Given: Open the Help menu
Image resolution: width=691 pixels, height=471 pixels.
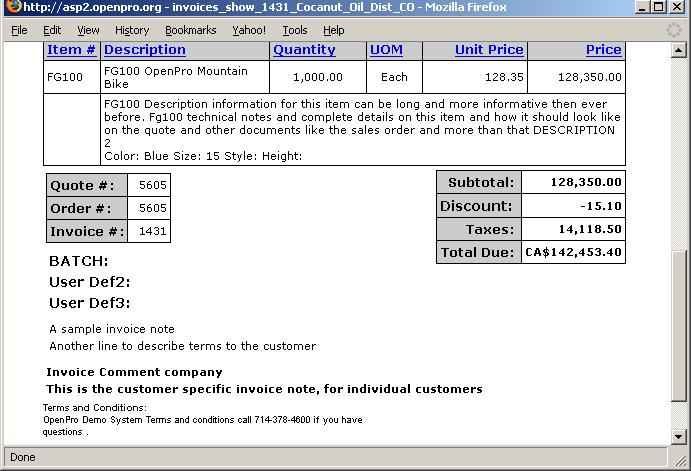Looking at the screenshot, I should [334, 30].
